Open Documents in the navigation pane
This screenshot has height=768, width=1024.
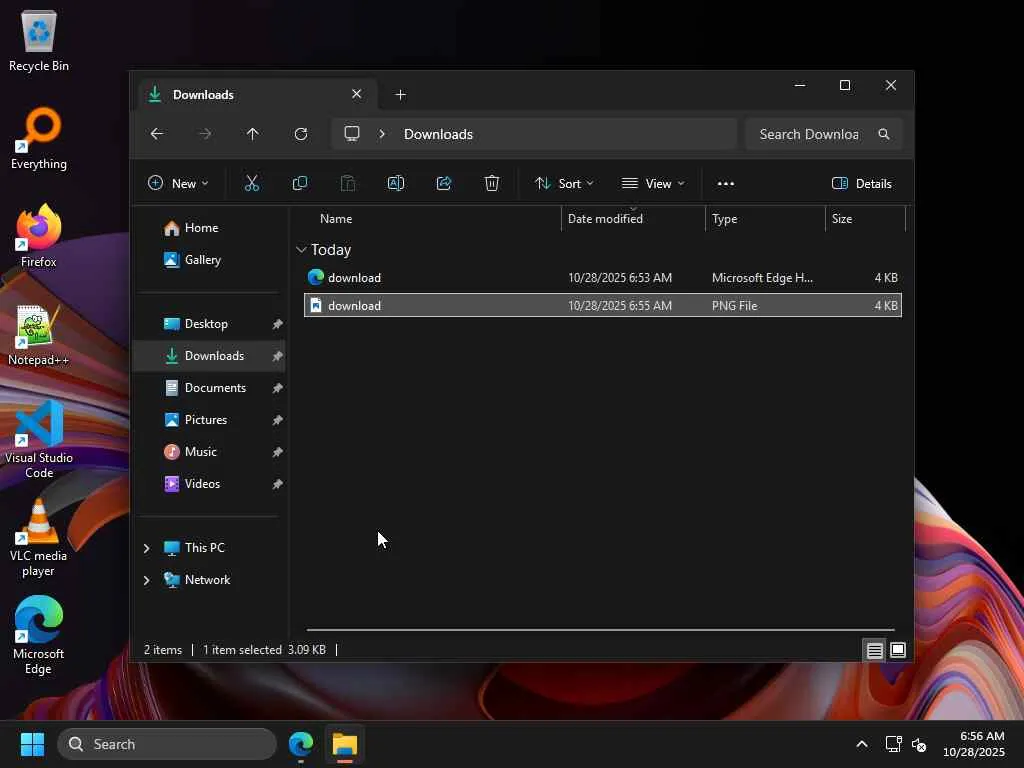pos(215,388)
